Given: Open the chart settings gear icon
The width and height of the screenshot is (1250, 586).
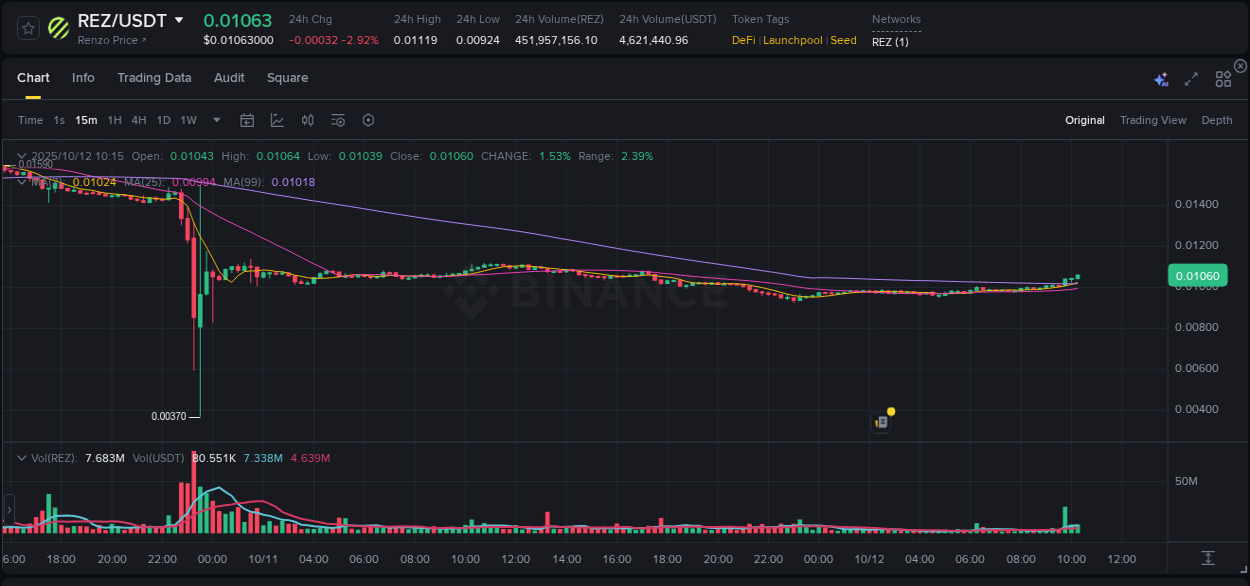Looking at the screenshot, I should (368, 120).
